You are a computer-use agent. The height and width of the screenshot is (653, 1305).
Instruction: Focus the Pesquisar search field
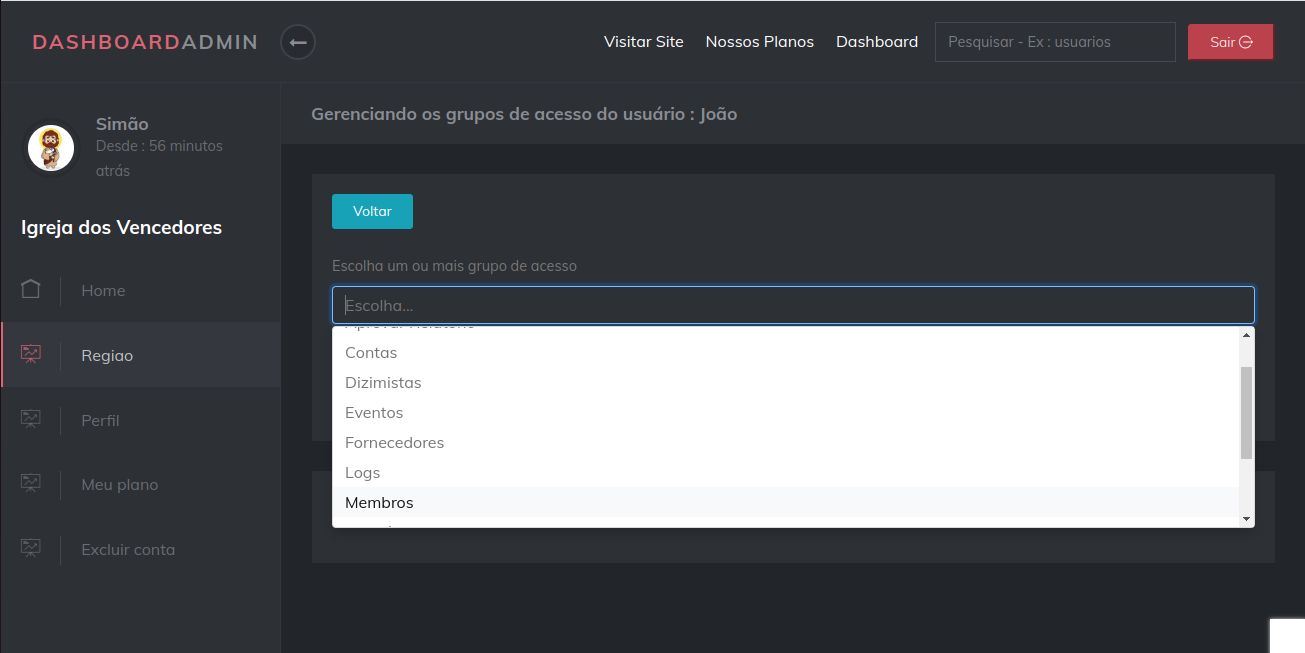[1055, 42]
